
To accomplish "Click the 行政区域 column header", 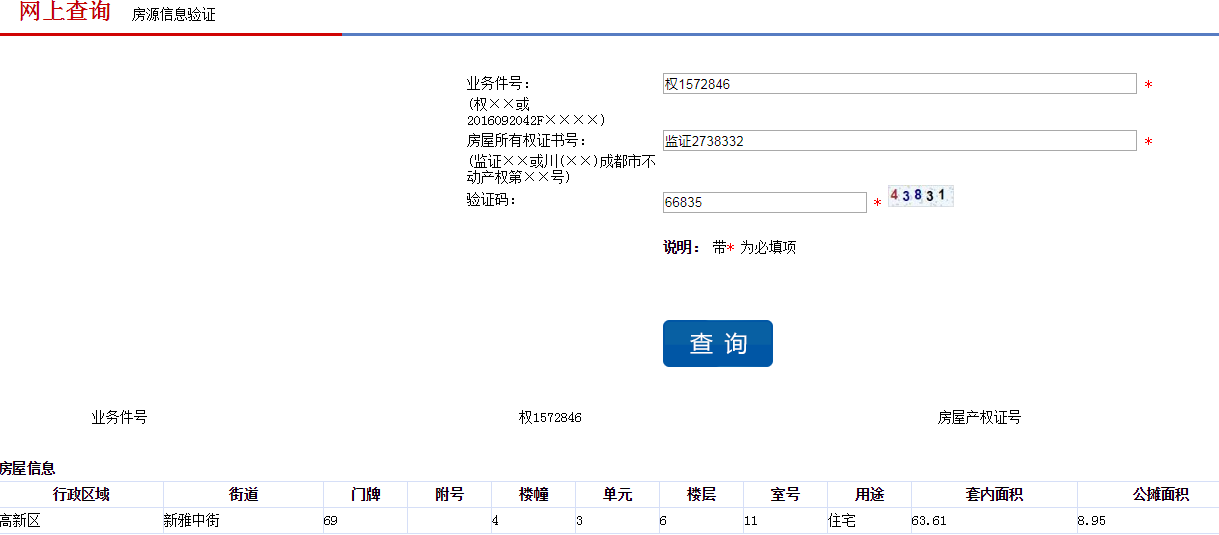I will pyautogui.click(x=81, y=494).
